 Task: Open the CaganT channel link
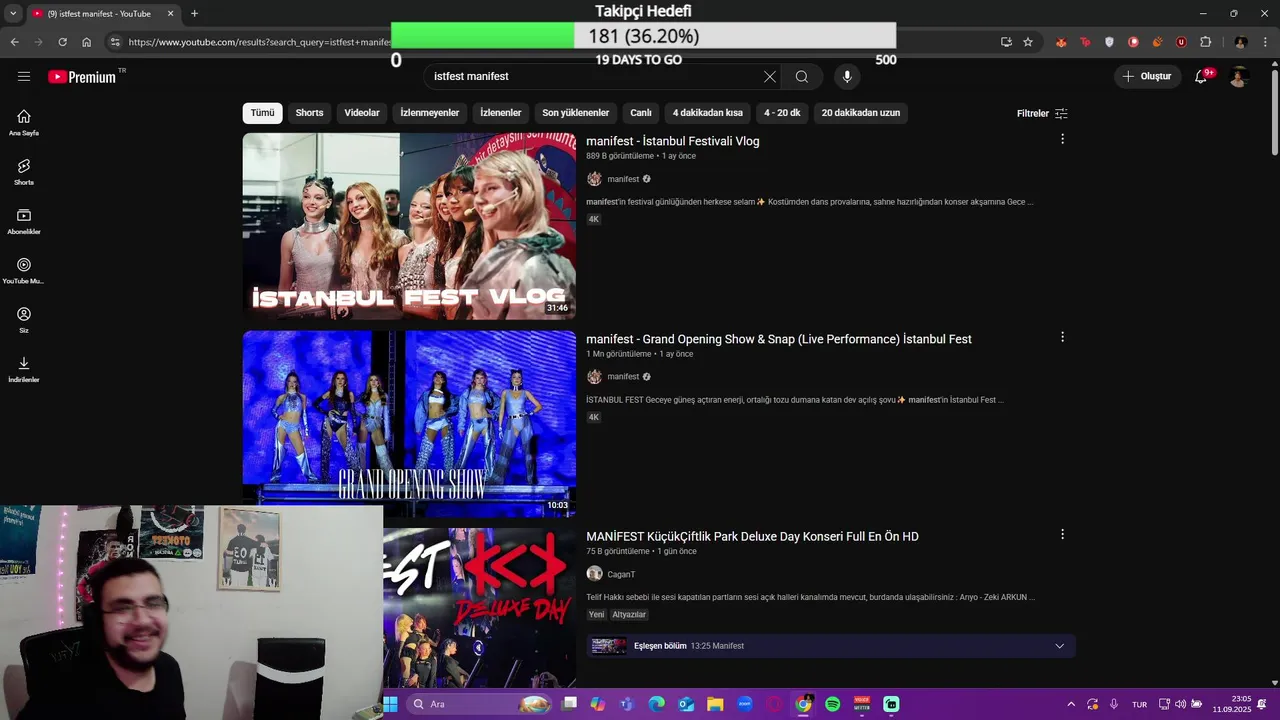click(x=621, y=574)
